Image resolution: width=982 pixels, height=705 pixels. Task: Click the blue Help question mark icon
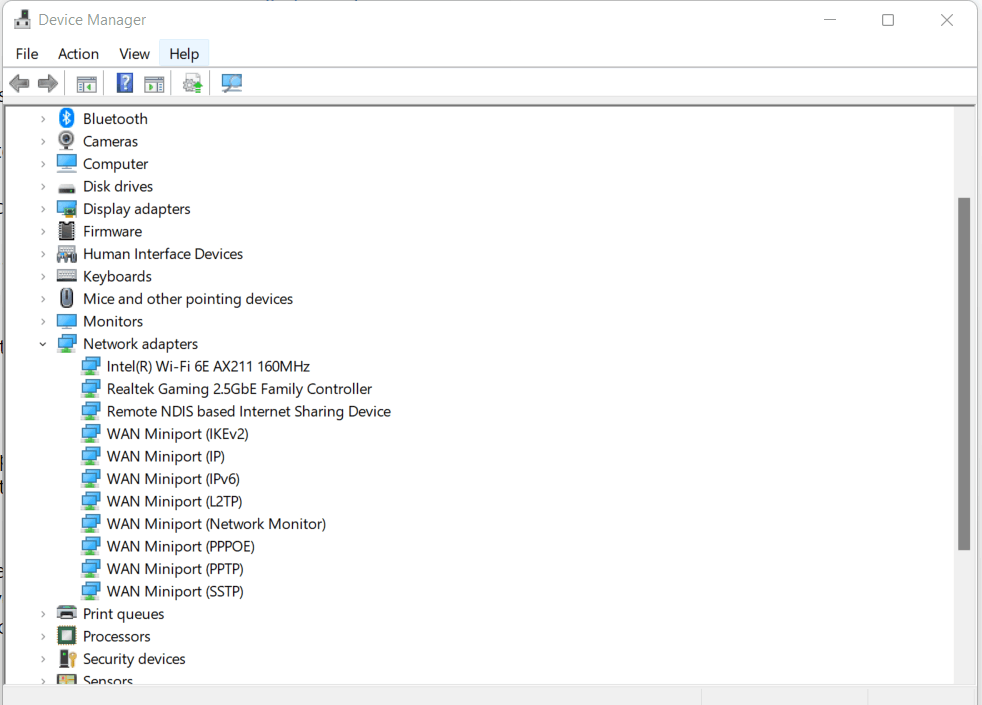click(x=125, y=84)
